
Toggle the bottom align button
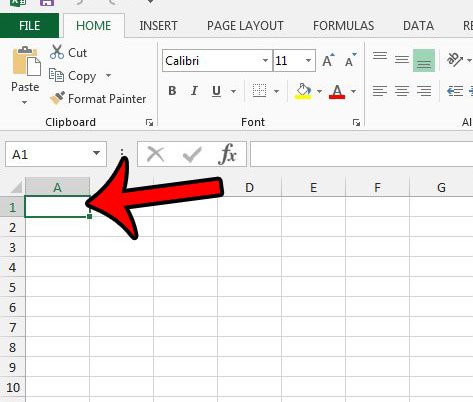tap(424, 60)
